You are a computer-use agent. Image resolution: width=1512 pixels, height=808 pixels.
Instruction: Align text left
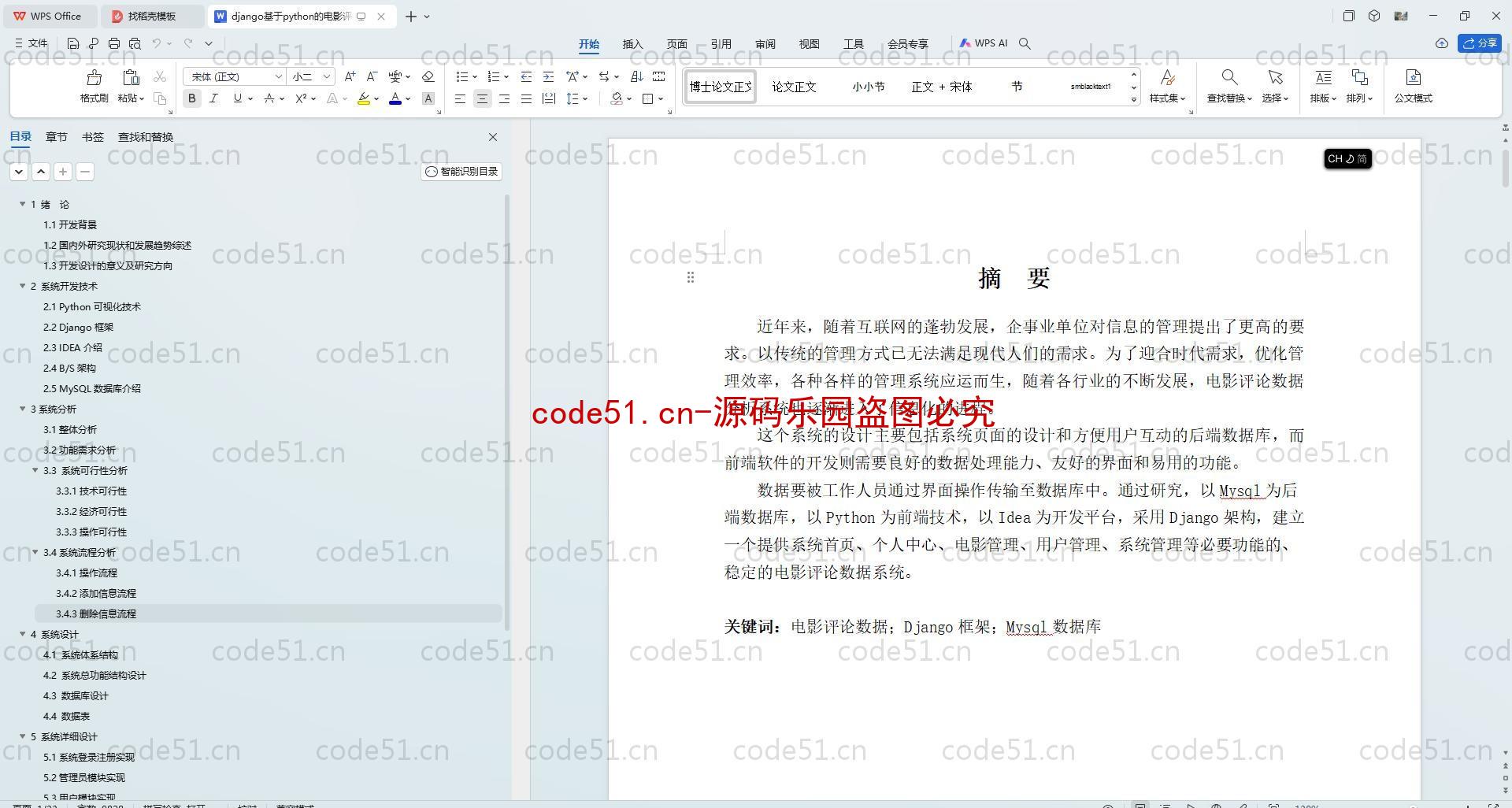coord(460,98)
